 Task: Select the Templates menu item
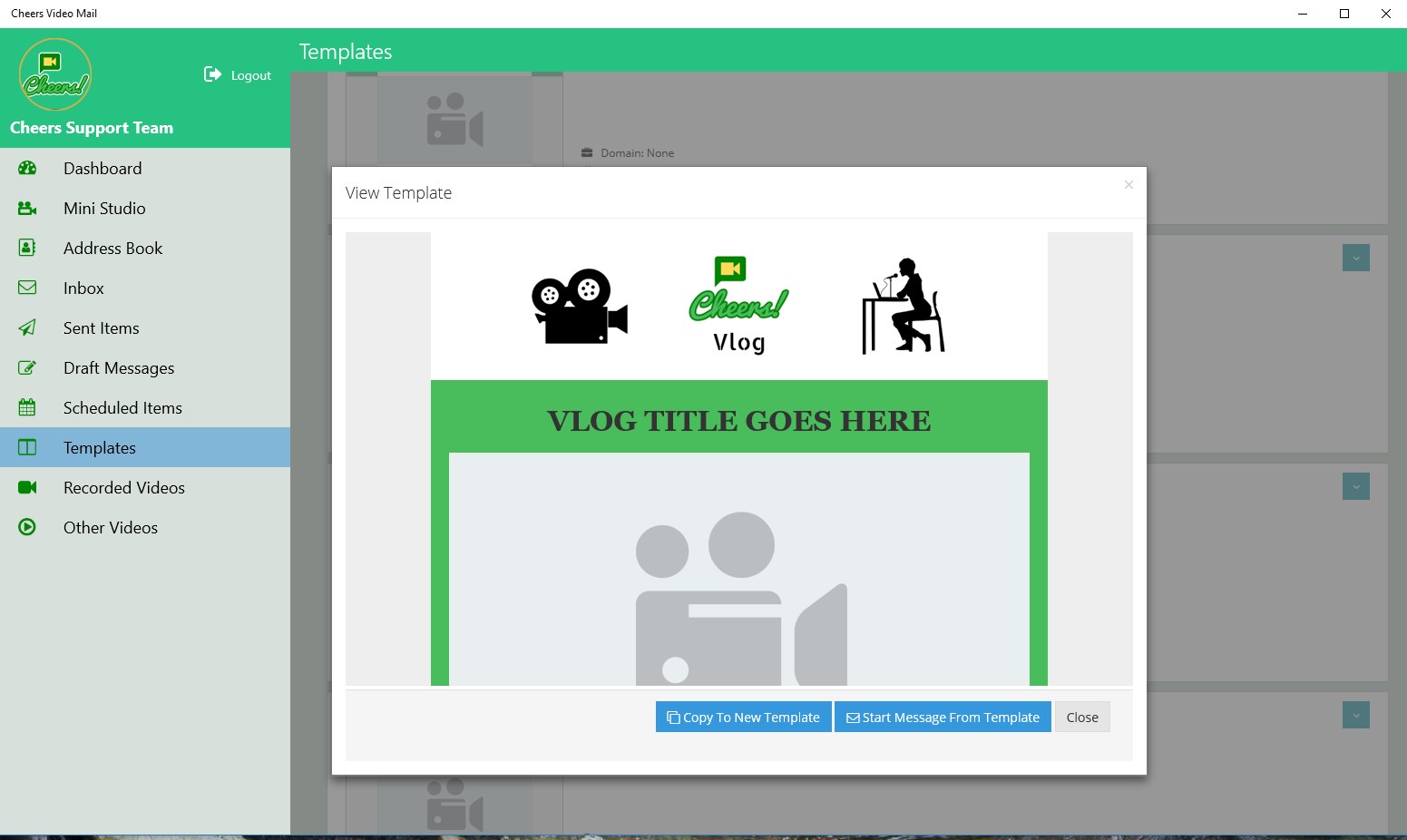pos(145,447)
